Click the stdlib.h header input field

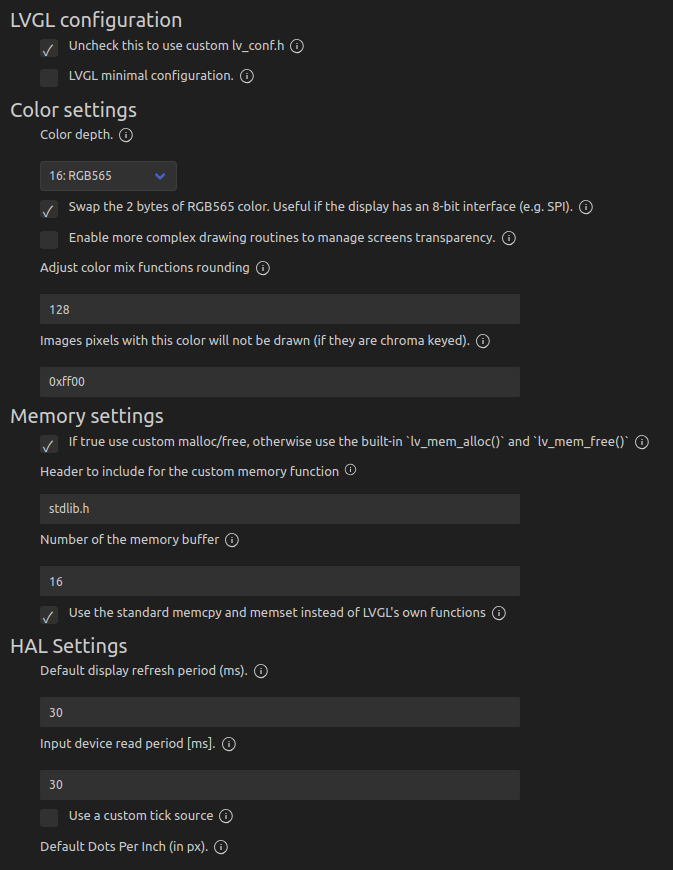pyautogui.click(x=280, y=509)
